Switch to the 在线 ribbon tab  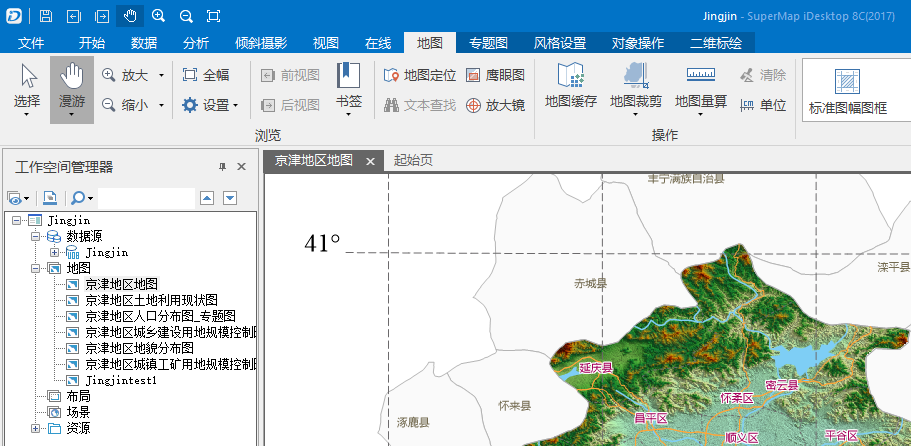point(378,42)
